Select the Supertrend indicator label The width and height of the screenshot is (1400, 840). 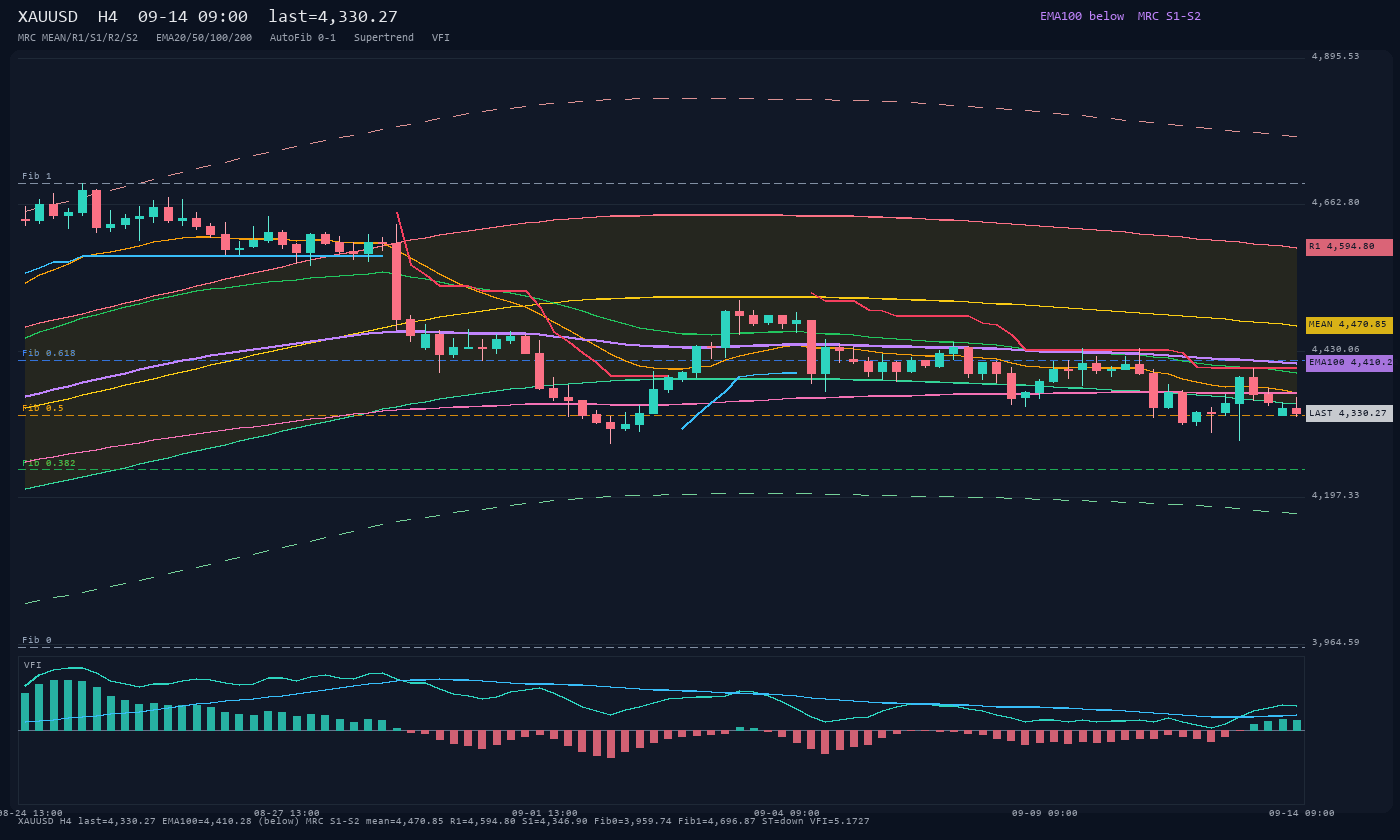pyautogui.click(x=384, y=38)
